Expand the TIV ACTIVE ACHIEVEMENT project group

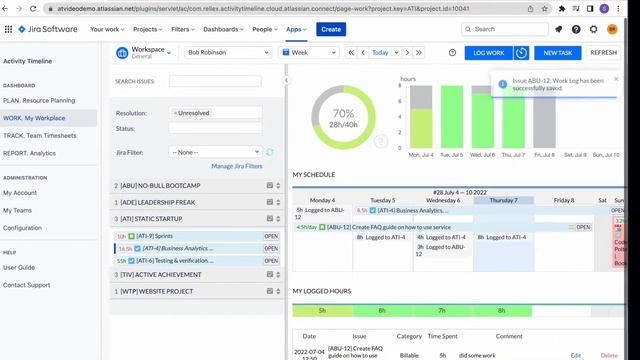(x=197, y=274)
